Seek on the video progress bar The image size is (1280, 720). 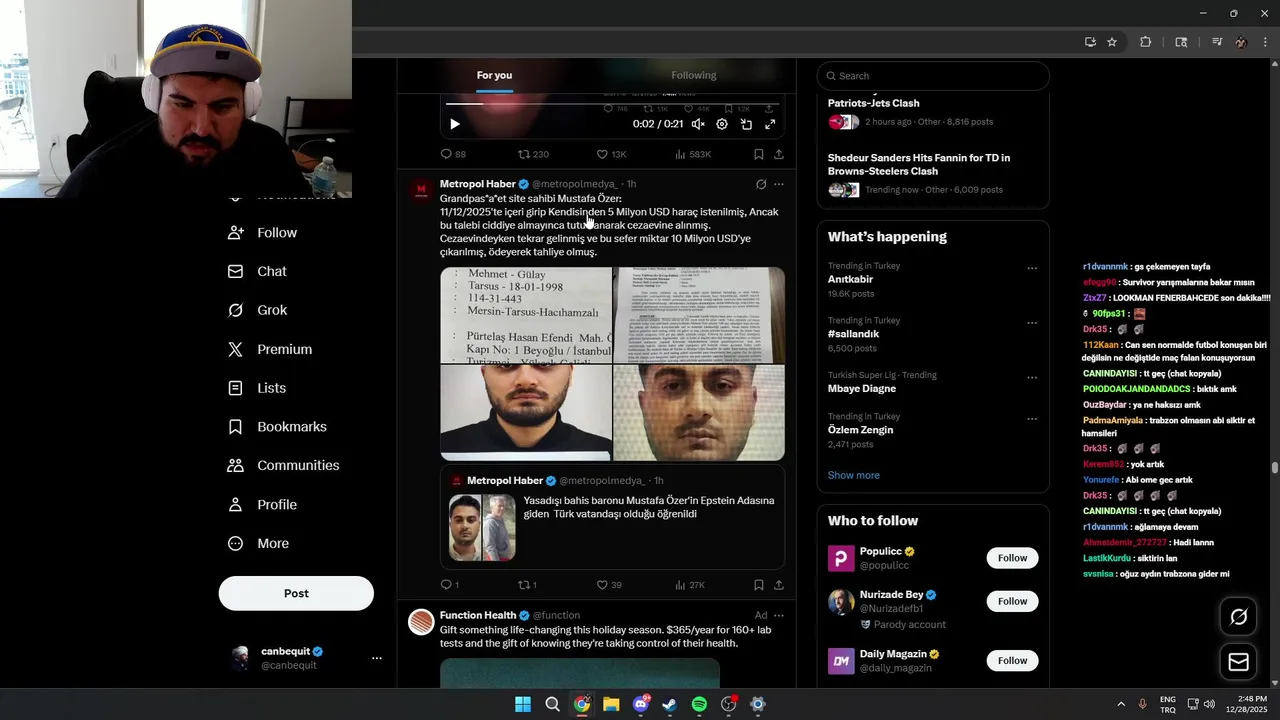[x=612, y=103]
